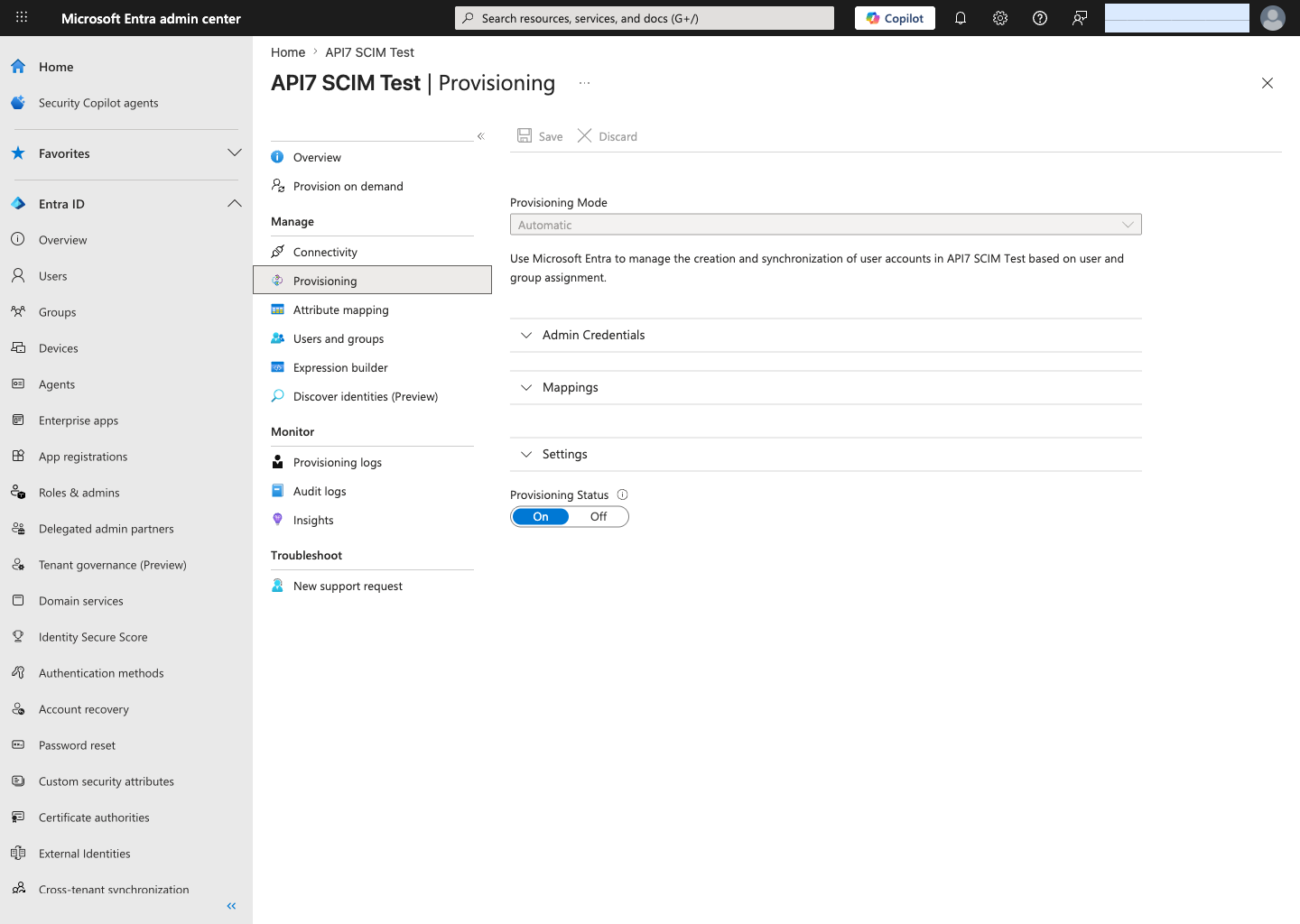This screenshot has width=1300, height=924.
Task: Open the help question mark menu
Action: (1040, 18)
